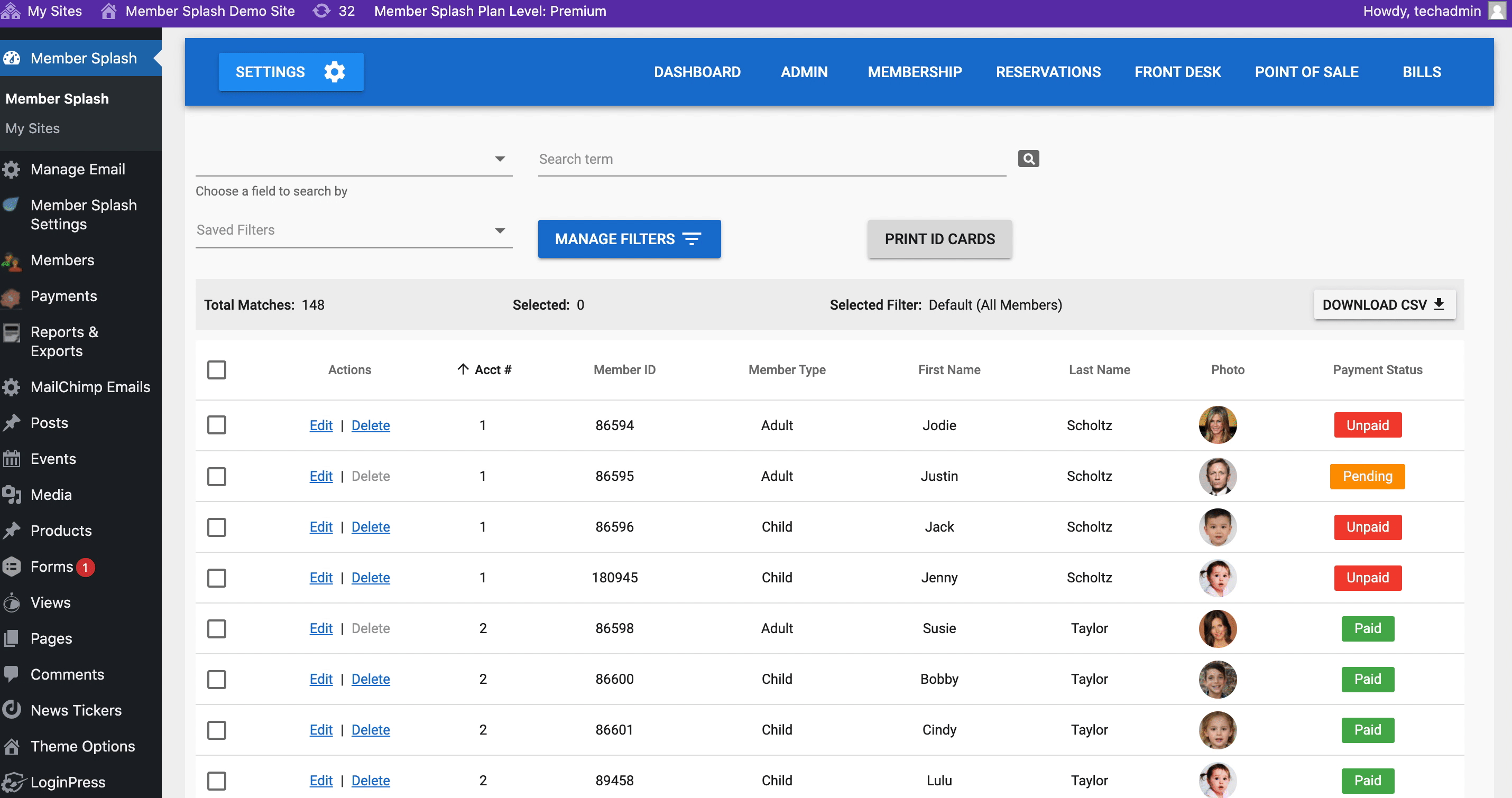Click inside the Search term field
This screenshot has height=798, width=1512.
(x=771, y=159)
